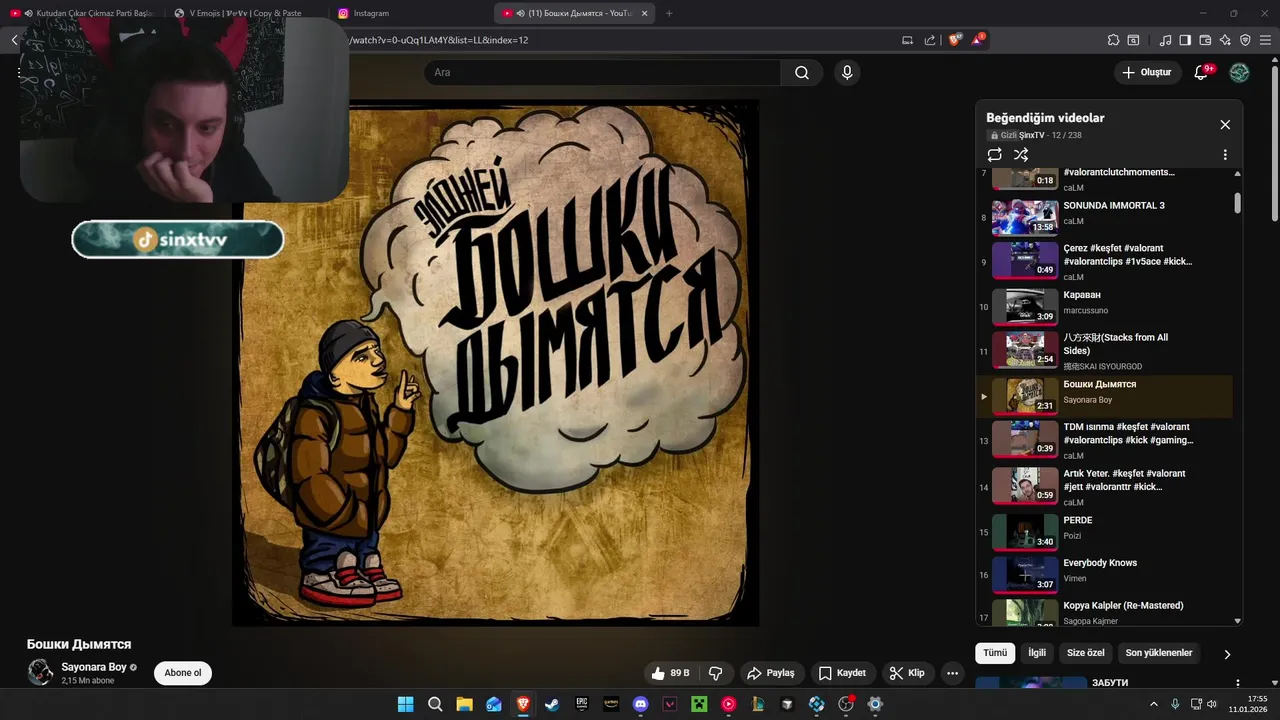The width and height of the screenshot is (1280, 720).
Task: Switch to the Kutudan Çıkar Çıkmaz browser tab
Action: [x=83, y=13]
